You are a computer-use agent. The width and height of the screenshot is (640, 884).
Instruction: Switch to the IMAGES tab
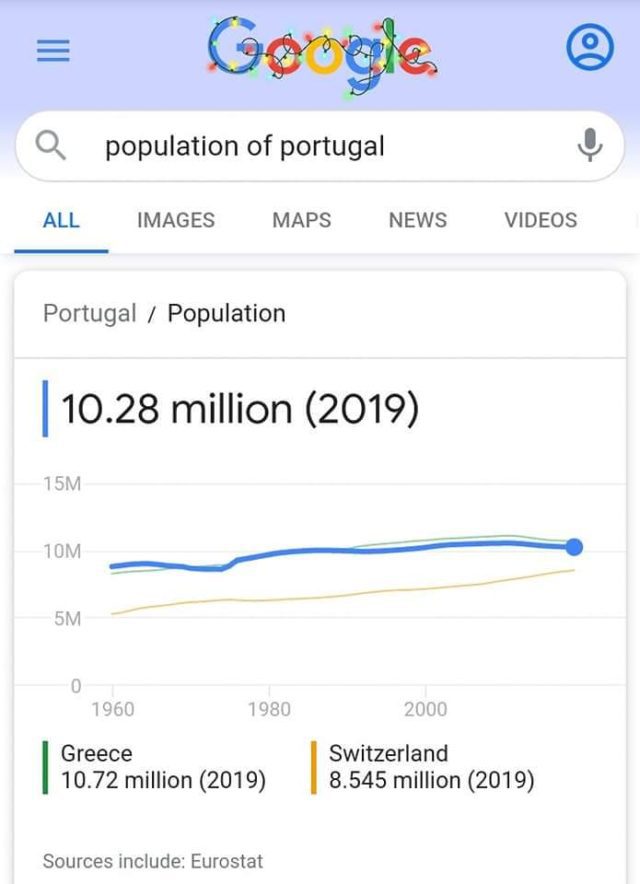pos(175,220)
